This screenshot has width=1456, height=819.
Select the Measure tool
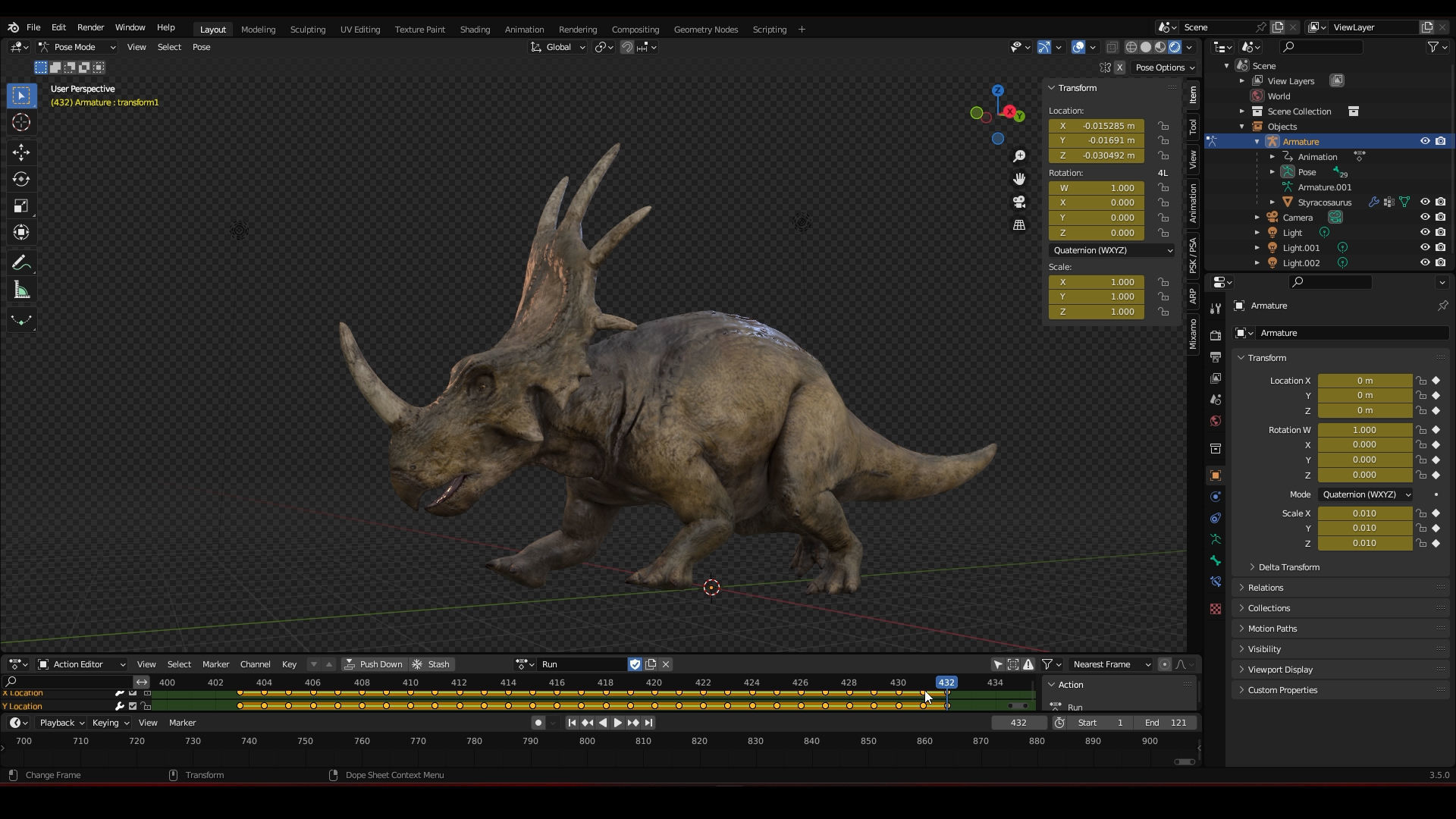(x=21, y=290)
